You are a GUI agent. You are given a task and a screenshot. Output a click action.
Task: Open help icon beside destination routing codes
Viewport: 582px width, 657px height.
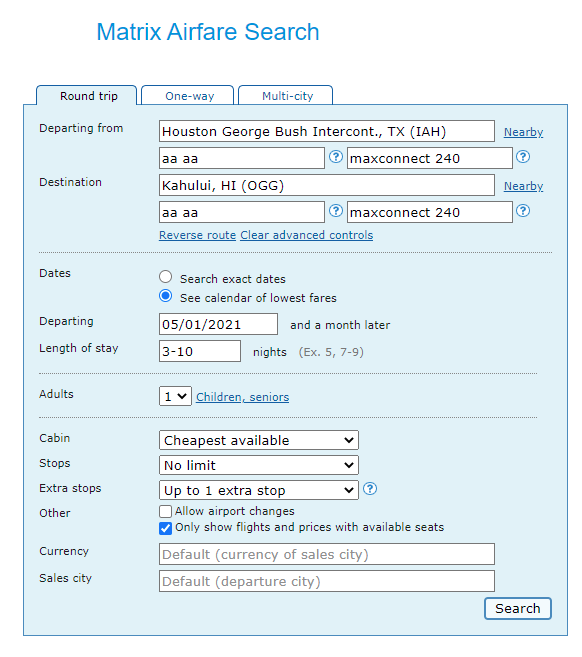click(335, 210)
